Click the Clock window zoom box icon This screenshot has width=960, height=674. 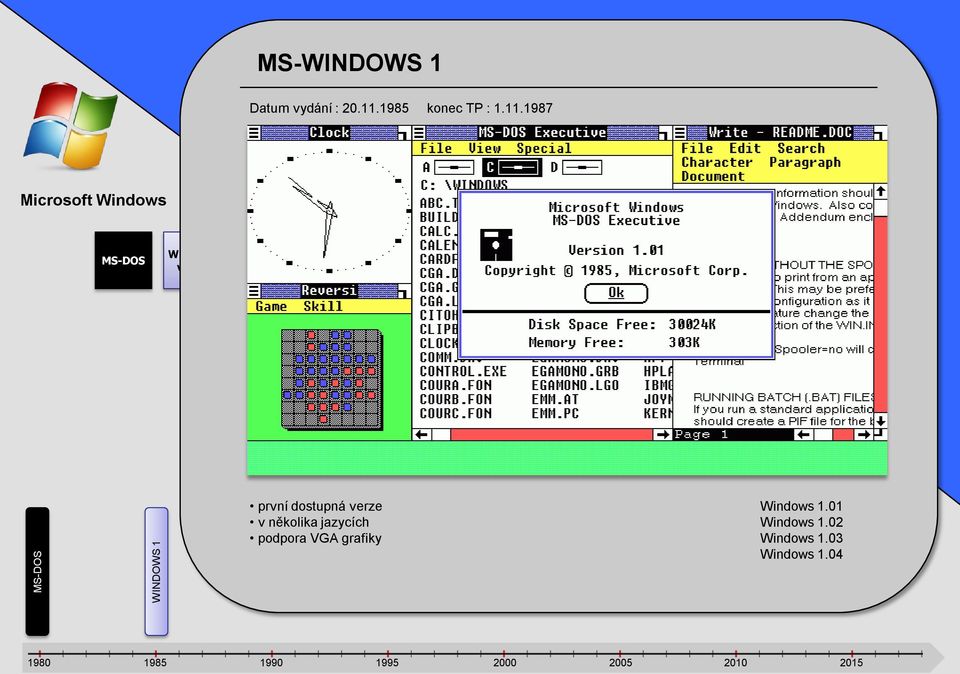[403, 133]
